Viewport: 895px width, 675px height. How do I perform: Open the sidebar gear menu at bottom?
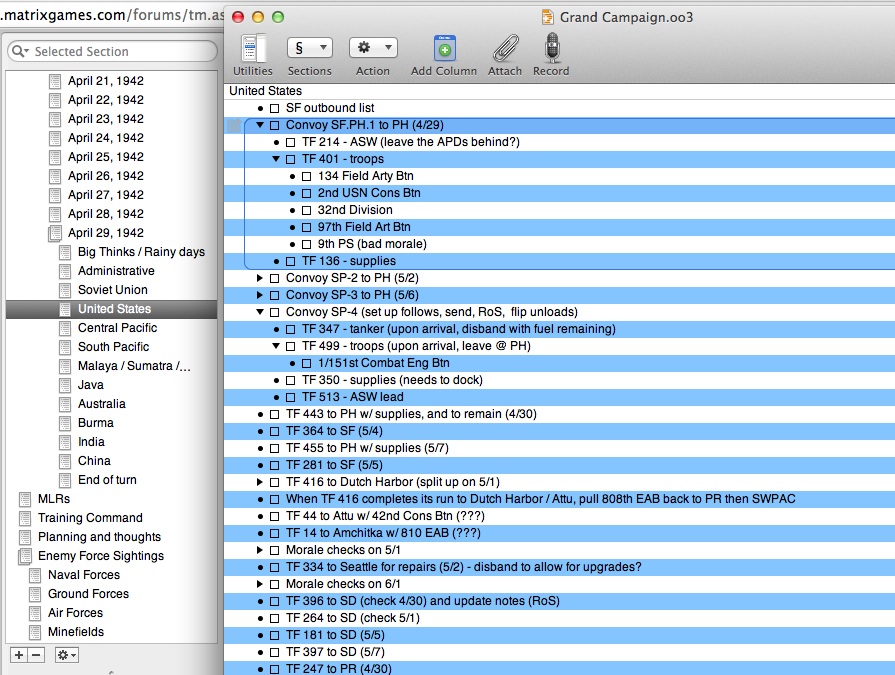point(66,655)
